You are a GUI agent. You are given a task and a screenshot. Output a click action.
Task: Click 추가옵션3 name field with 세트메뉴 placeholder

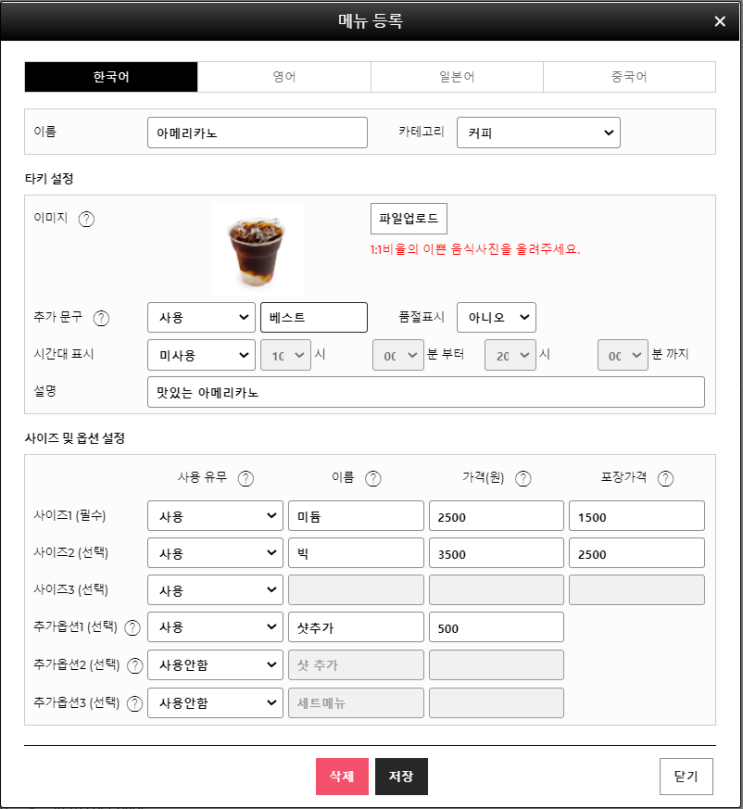click(356, 703)
